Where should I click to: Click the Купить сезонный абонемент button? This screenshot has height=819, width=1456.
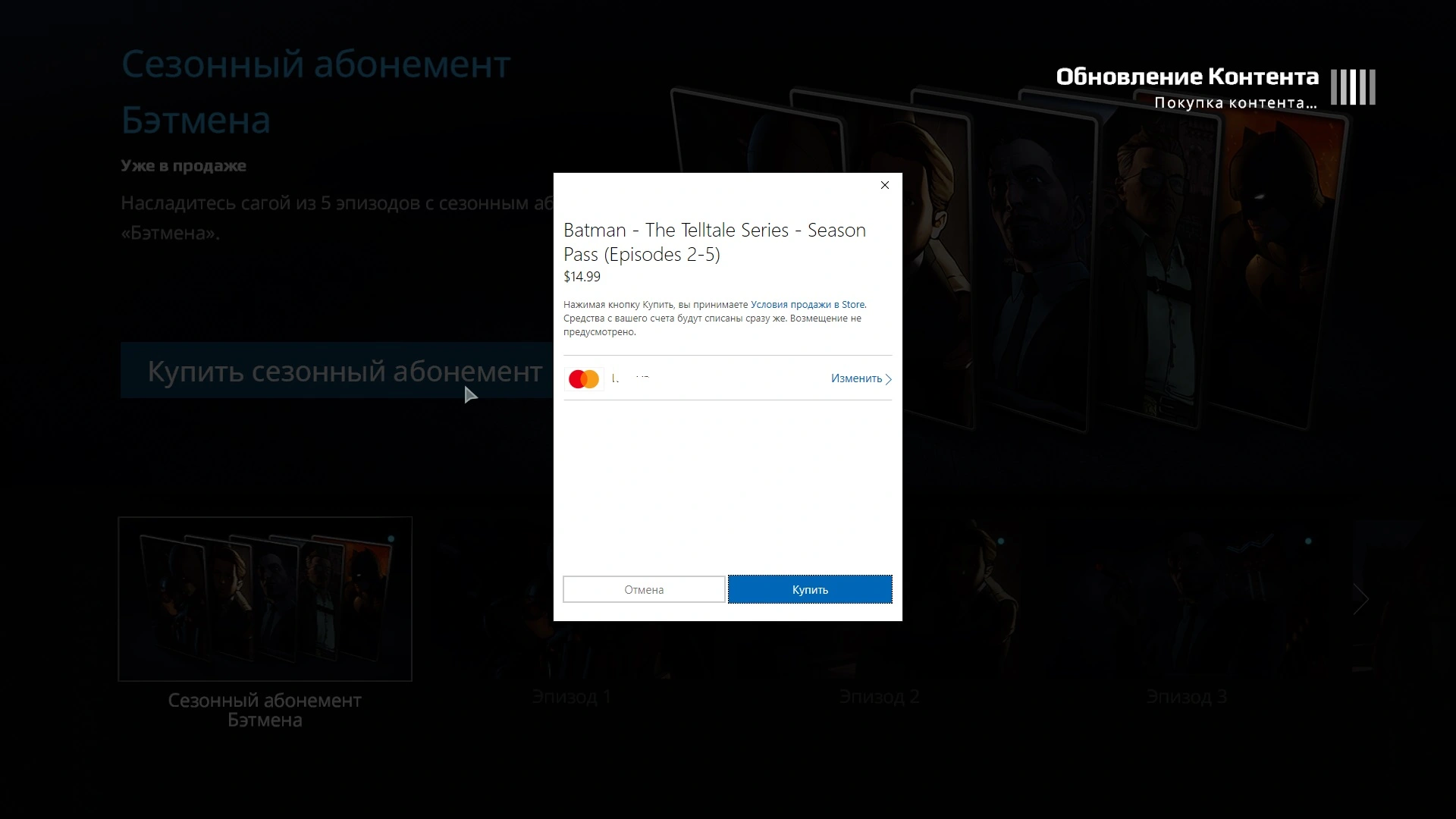337,371
